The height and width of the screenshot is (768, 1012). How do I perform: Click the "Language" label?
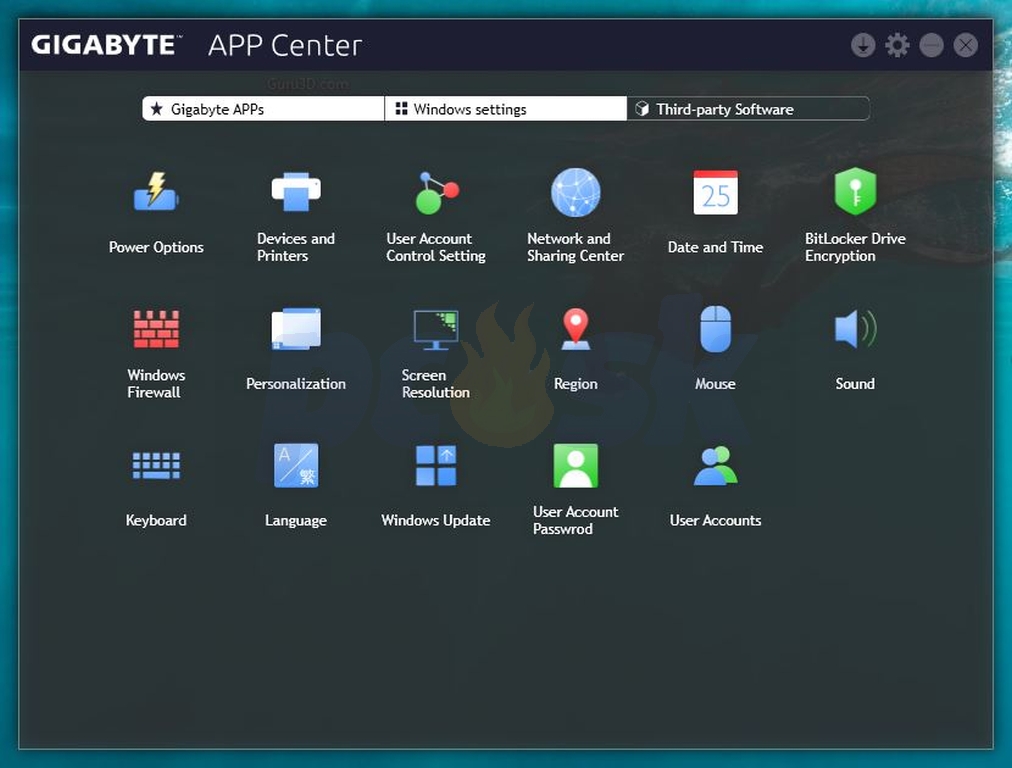pyautogui.click(x=296, y=520)
